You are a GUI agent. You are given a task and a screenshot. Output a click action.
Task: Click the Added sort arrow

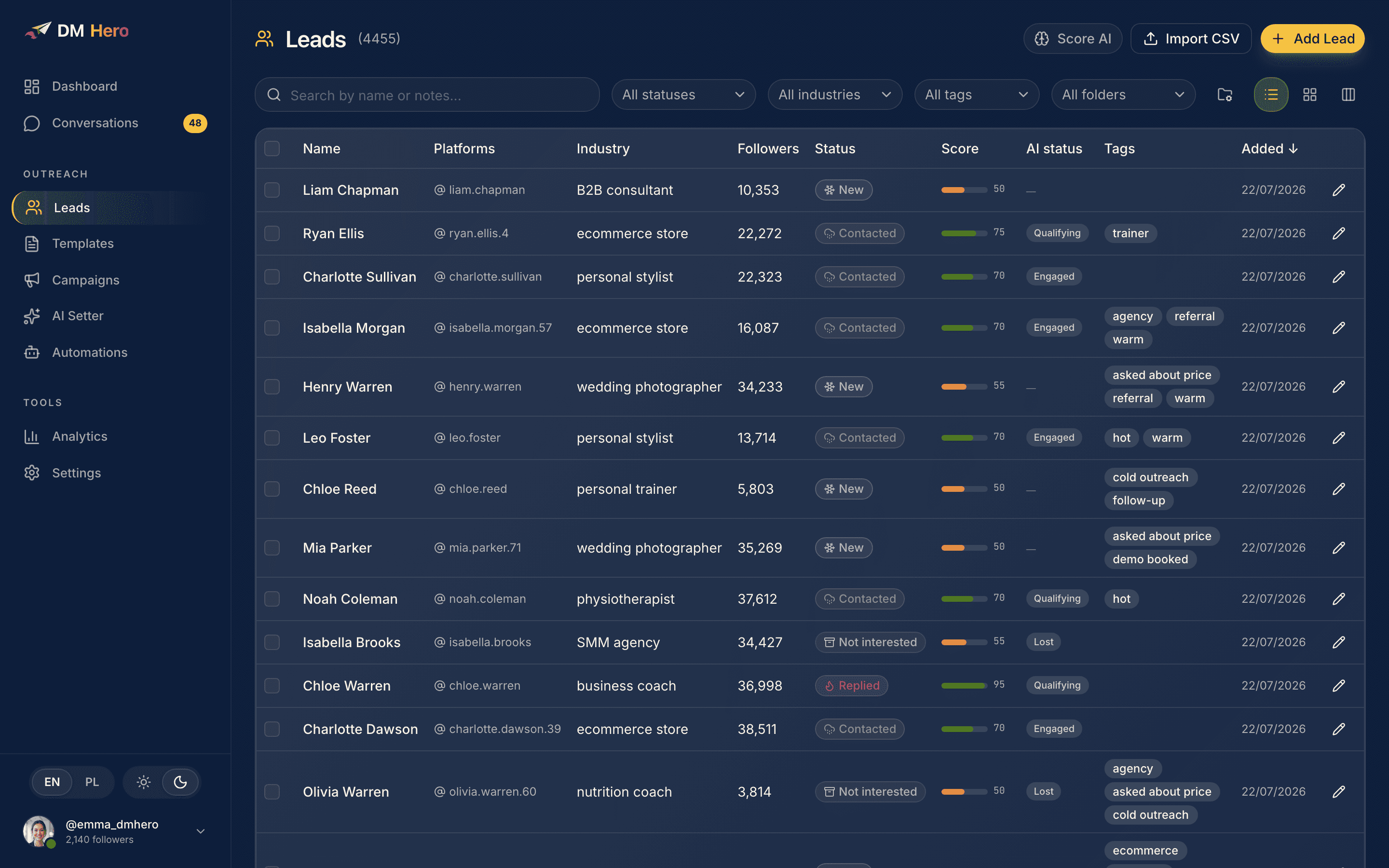point(1293,149)
